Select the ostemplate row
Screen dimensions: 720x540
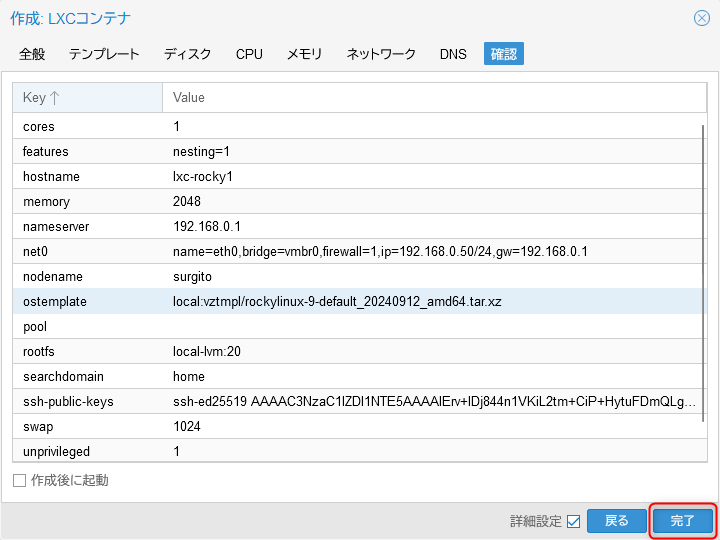coord(350,302)
